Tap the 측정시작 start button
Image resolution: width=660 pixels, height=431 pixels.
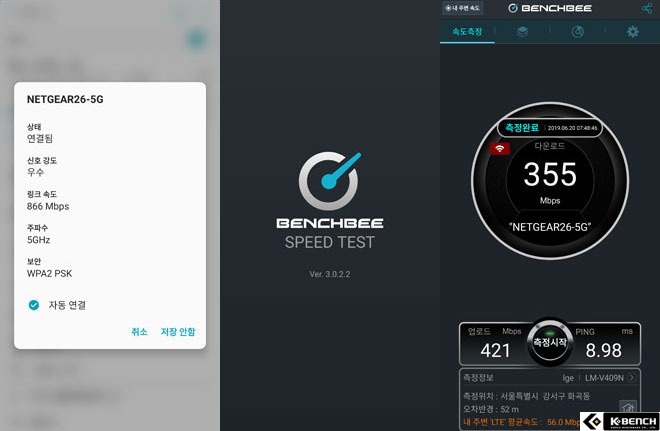tap(550, 342)
